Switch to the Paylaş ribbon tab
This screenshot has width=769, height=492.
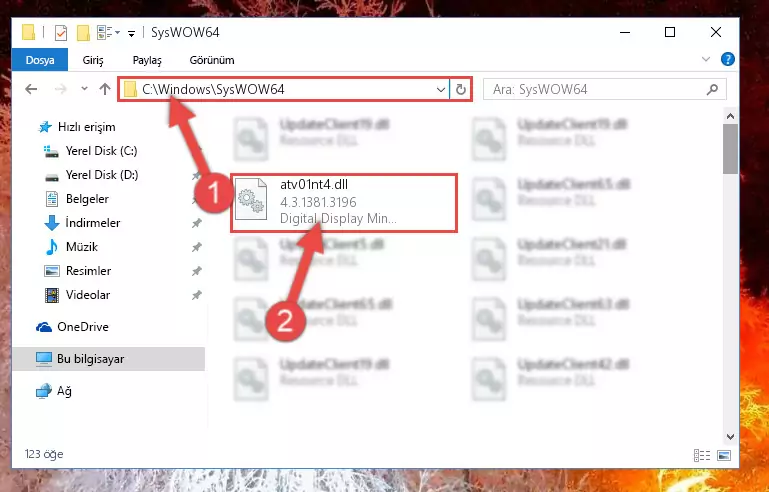(x=147, y=60)
